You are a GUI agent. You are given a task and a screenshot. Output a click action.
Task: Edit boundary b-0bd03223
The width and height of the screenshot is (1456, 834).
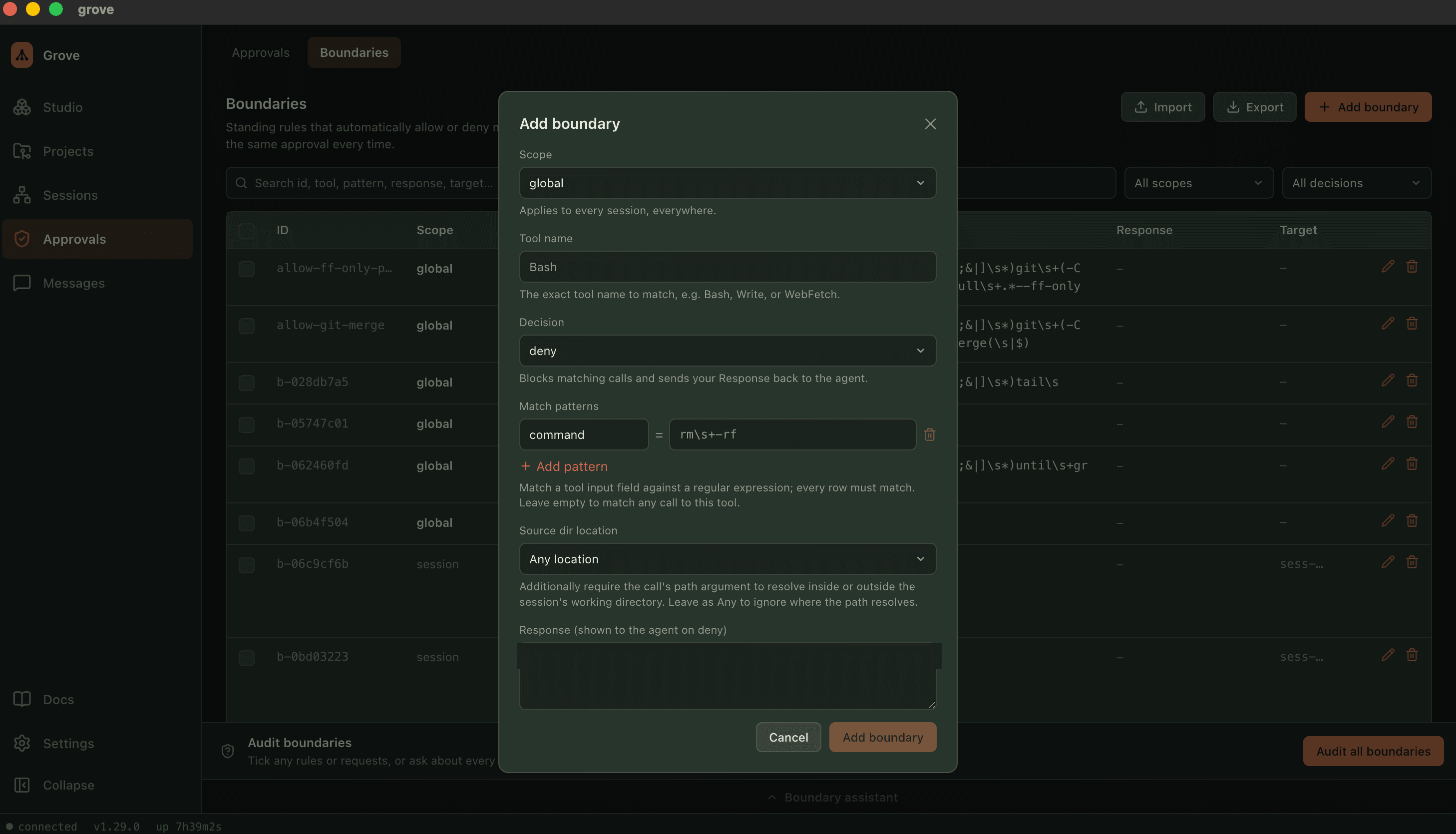pos(1388,655)
